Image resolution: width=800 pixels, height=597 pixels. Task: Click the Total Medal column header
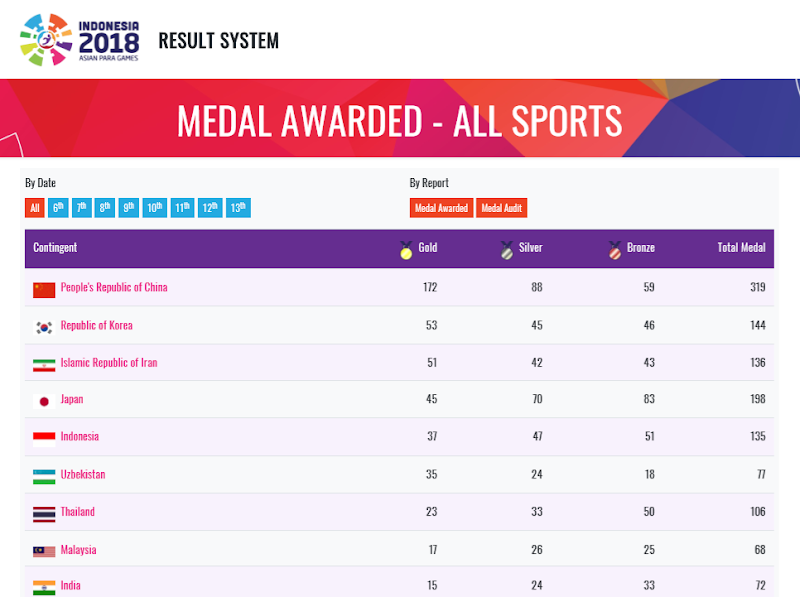(741, 248)
